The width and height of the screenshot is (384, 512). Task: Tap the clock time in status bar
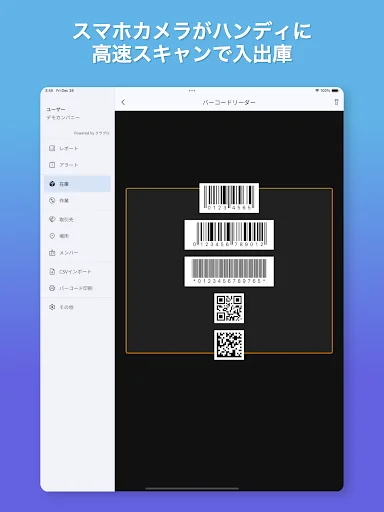pos(49,91)
